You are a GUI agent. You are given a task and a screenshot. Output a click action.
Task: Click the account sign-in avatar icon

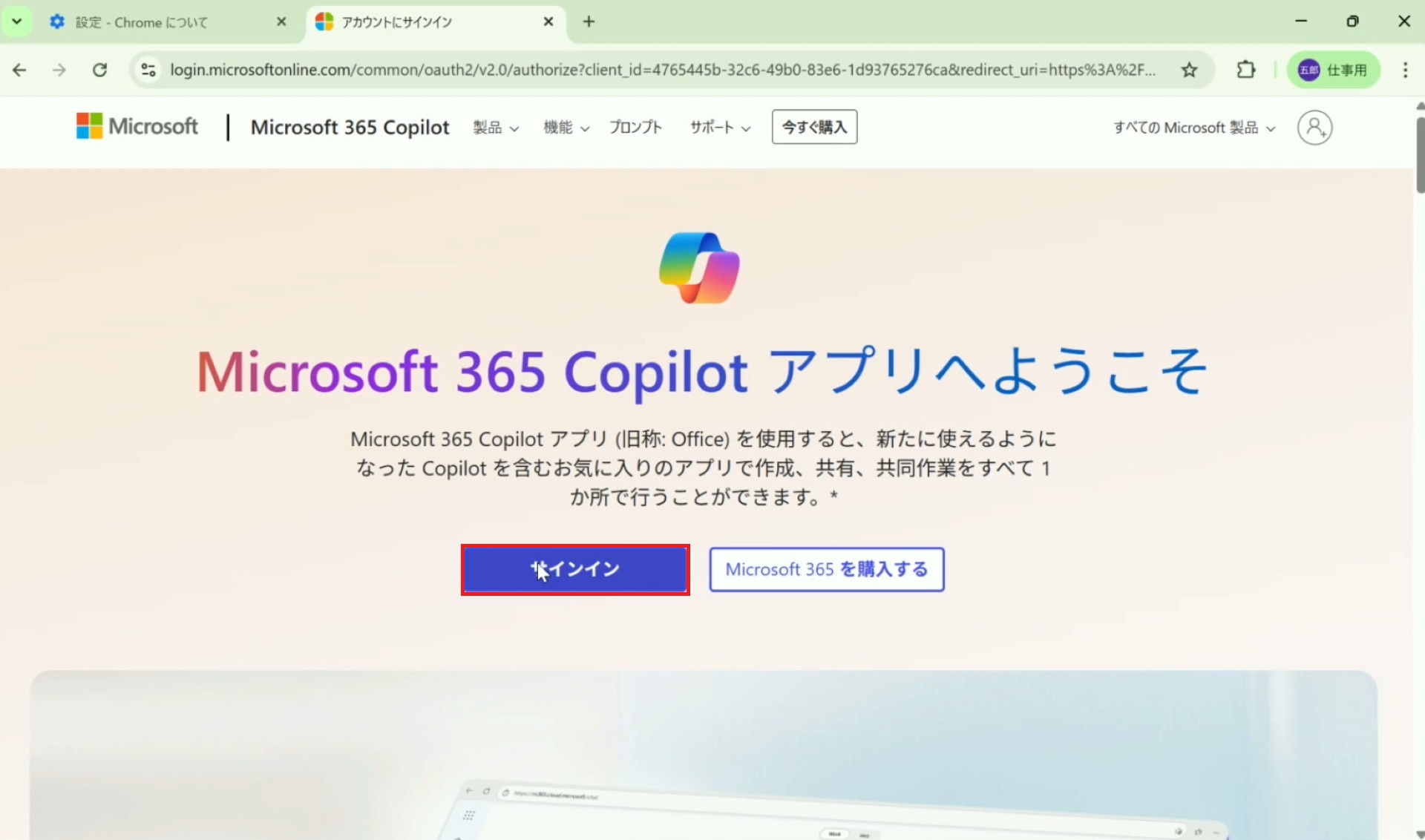click(1314, 128)
